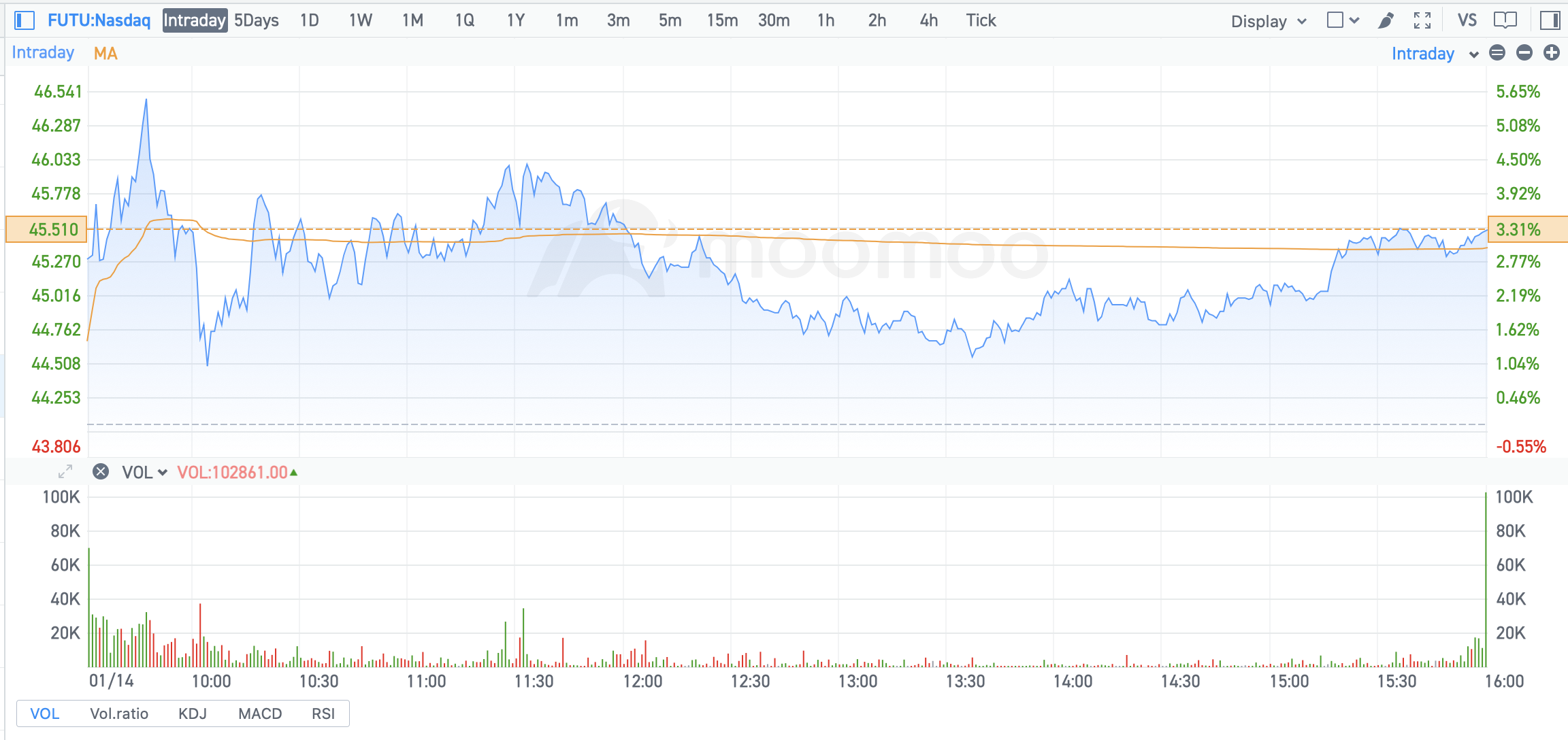This screenshot has width=1568, height=740.
Task: Click the 12:00 time axis label
Action: [642, 681]
